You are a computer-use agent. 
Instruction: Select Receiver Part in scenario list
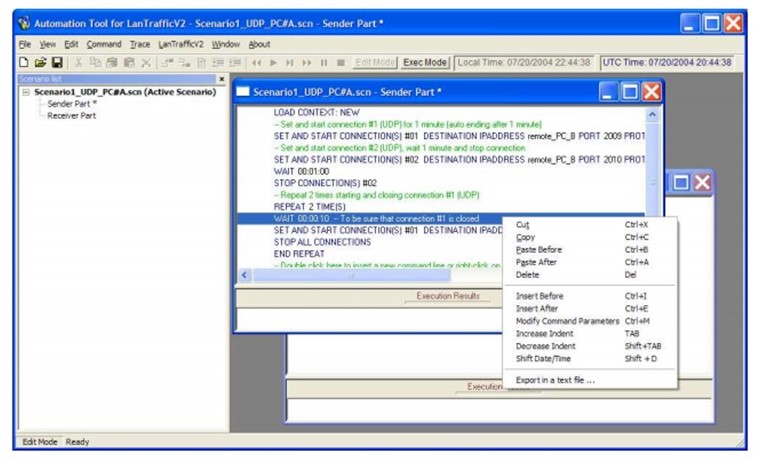pyautogui.click(x=72, y=115)
